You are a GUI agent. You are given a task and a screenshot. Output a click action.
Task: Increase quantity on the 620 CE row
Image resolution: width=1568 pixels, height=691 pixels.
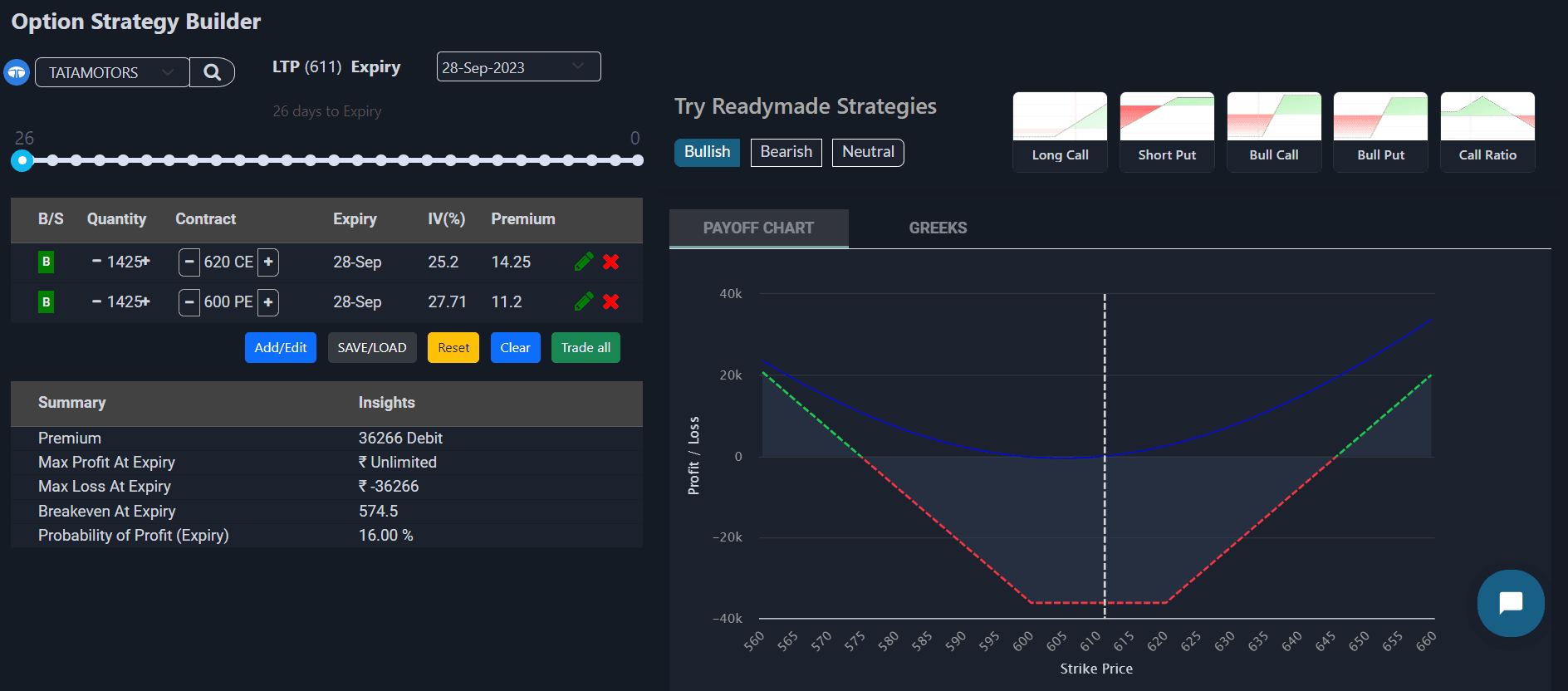(146, 261)
